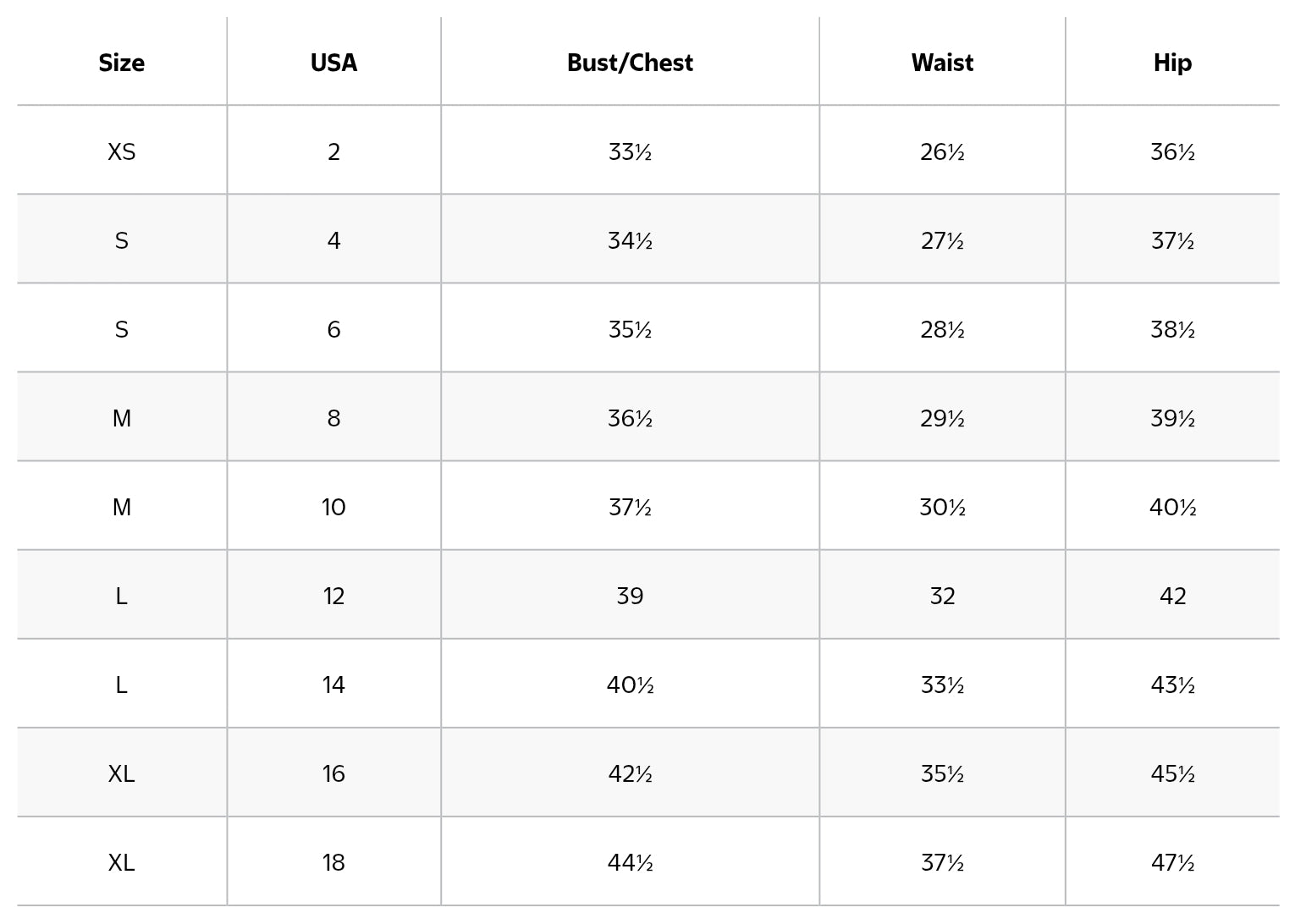
Task: Click hip value 38½ for USA 6
Action: click(x=1172, y=329)
